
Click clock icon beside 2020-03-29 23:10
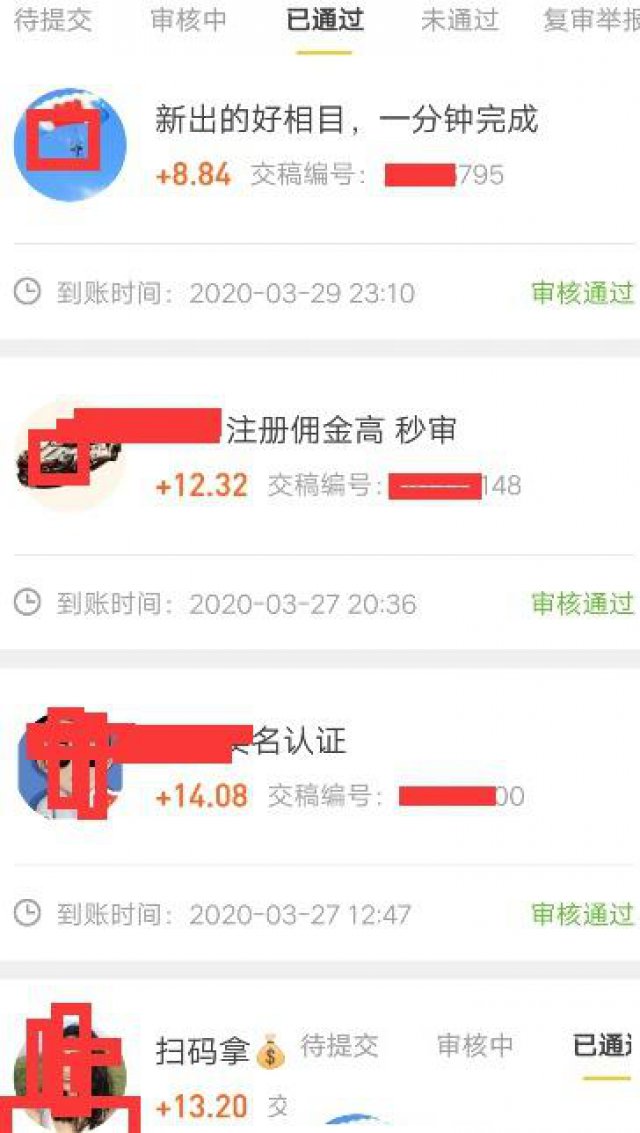27,293
